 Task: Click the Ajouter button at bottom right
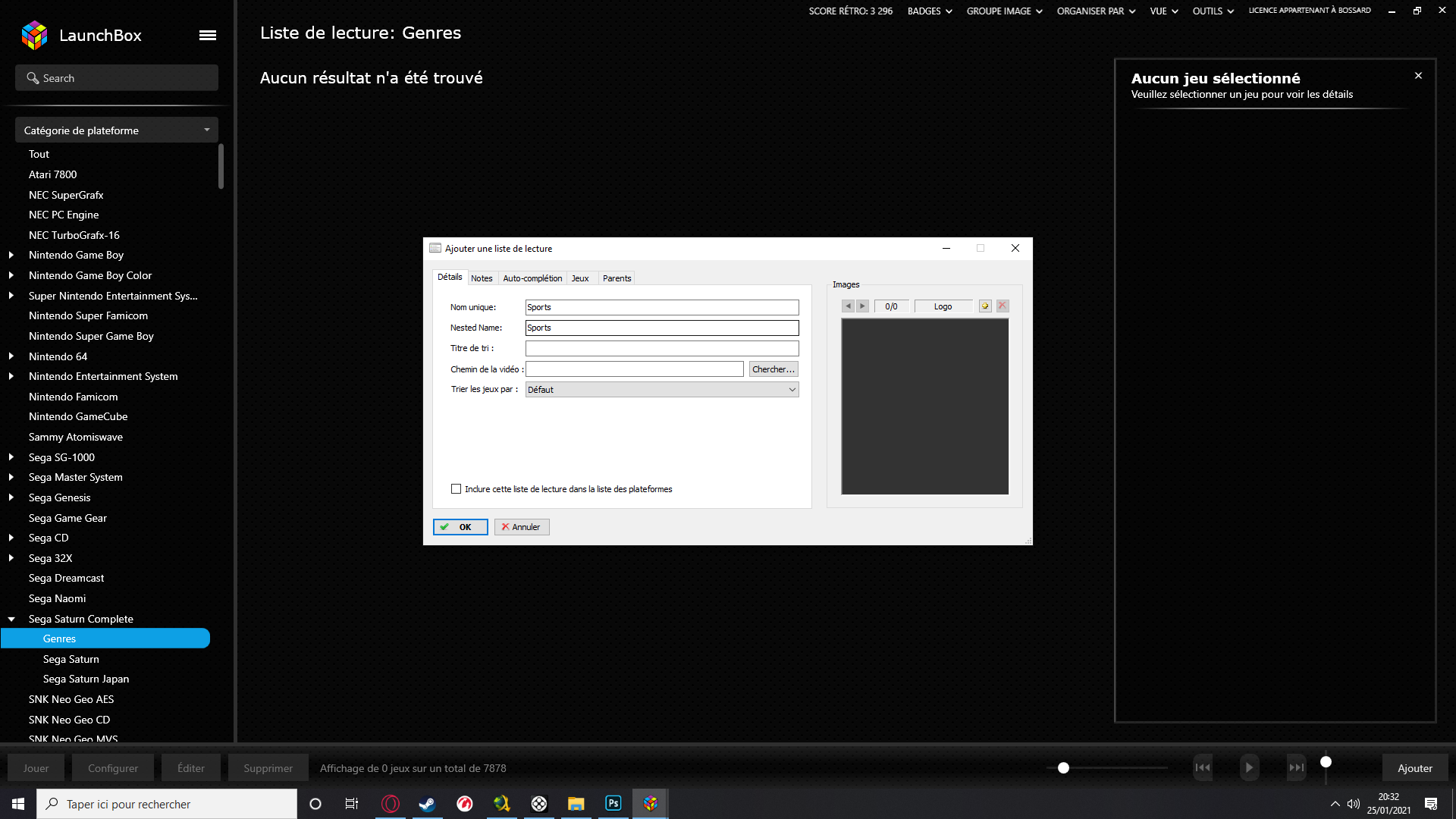[1415, 768]
